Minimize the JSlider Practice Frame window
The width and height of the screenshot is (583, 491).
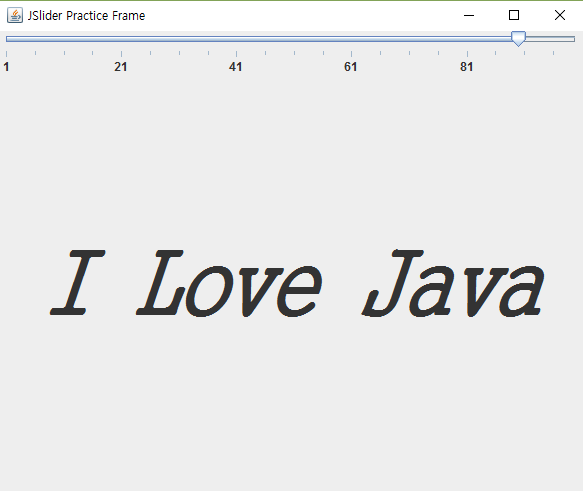tap(469, 15)
